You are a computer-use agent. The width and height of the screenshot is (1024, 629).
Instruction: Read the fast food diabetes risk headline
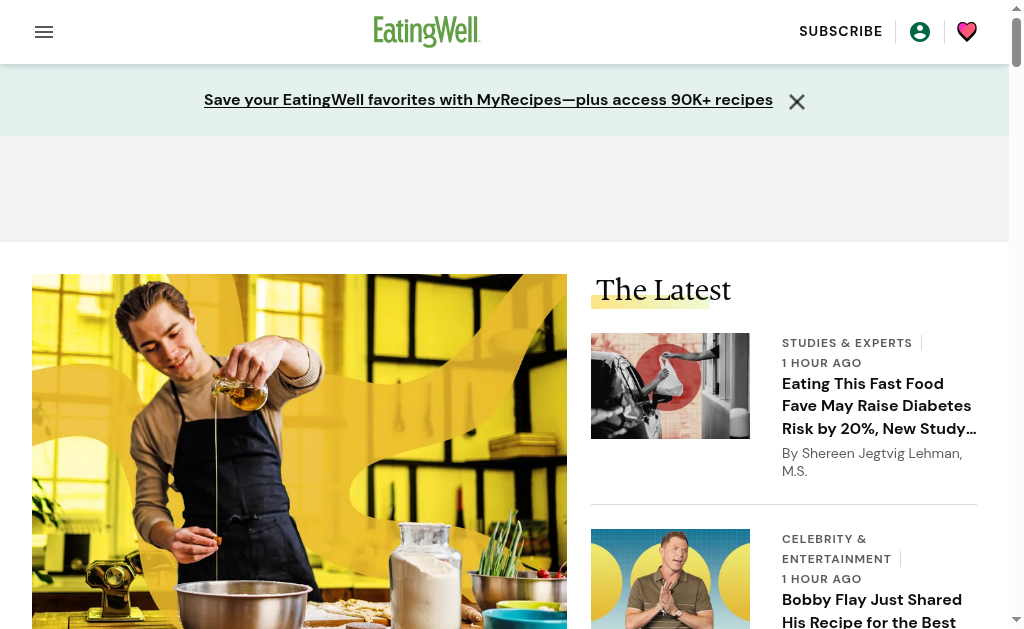tap(878, 406)
